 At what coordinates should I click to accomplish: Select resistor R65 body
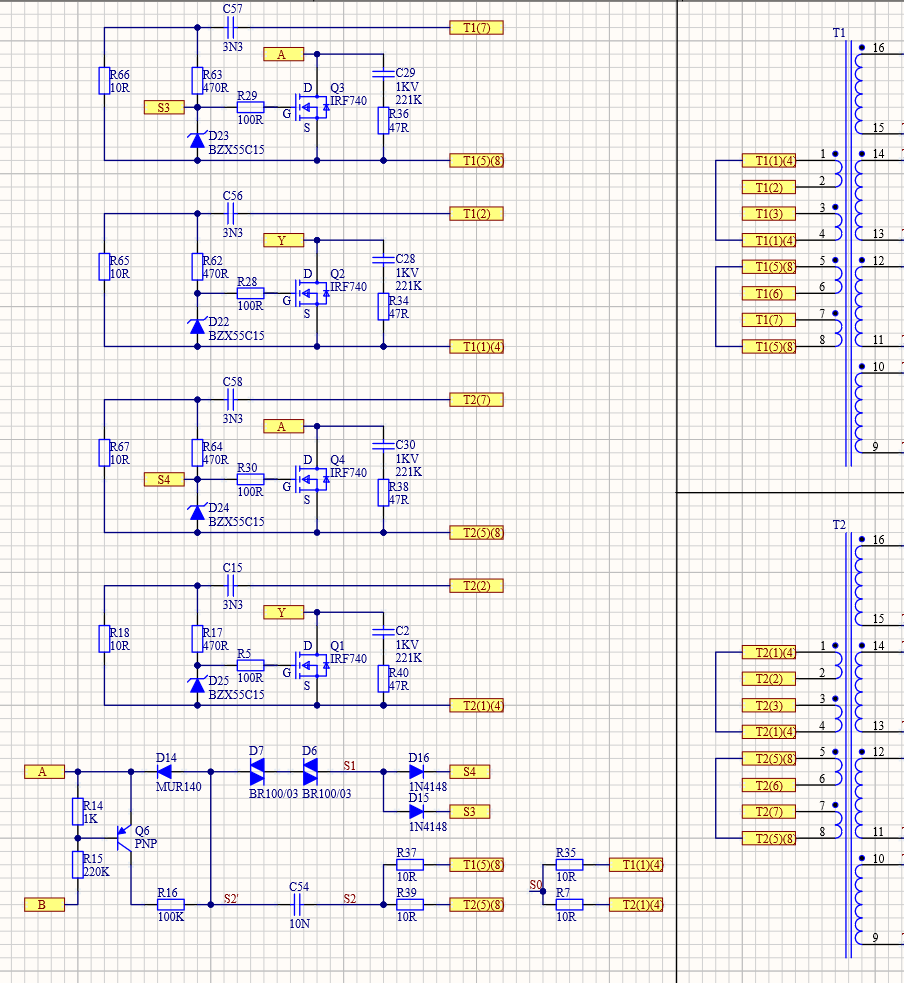click(104, 267)
